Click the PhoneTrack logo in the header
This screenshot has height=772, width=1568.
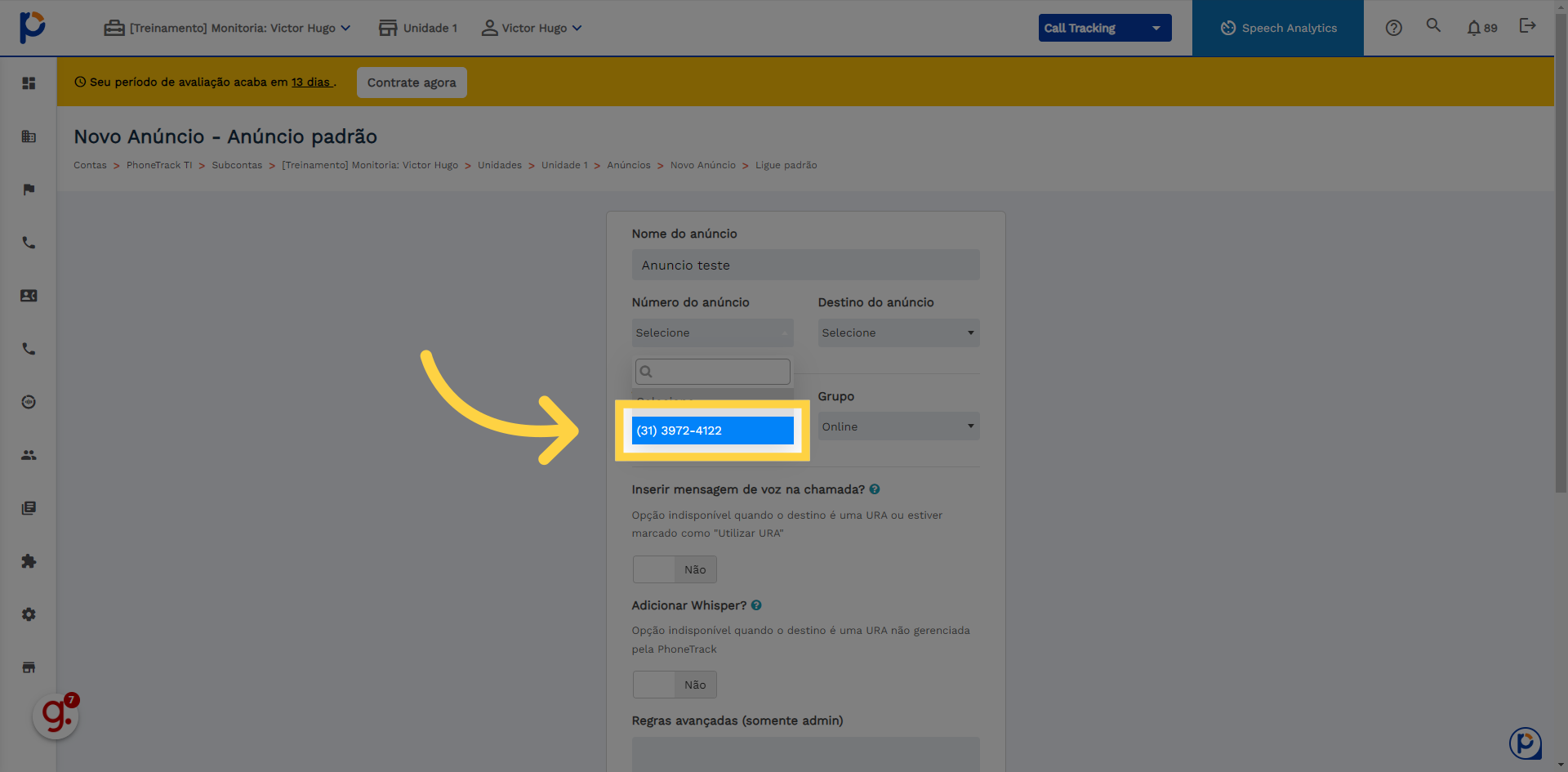[32, 27]
